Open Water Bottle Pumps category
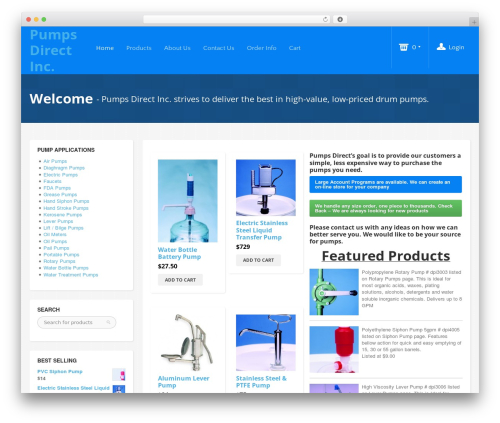This screenshot has width=500, height=423. click(x=66, y=268)
